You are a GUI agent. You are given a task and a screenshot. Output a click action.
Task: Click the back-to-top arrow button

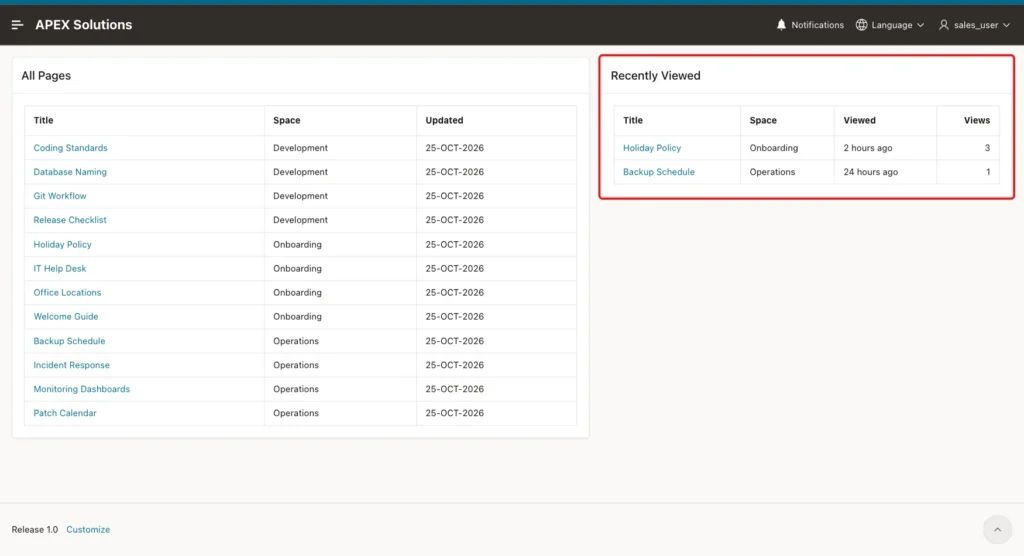tap(997, 530)
